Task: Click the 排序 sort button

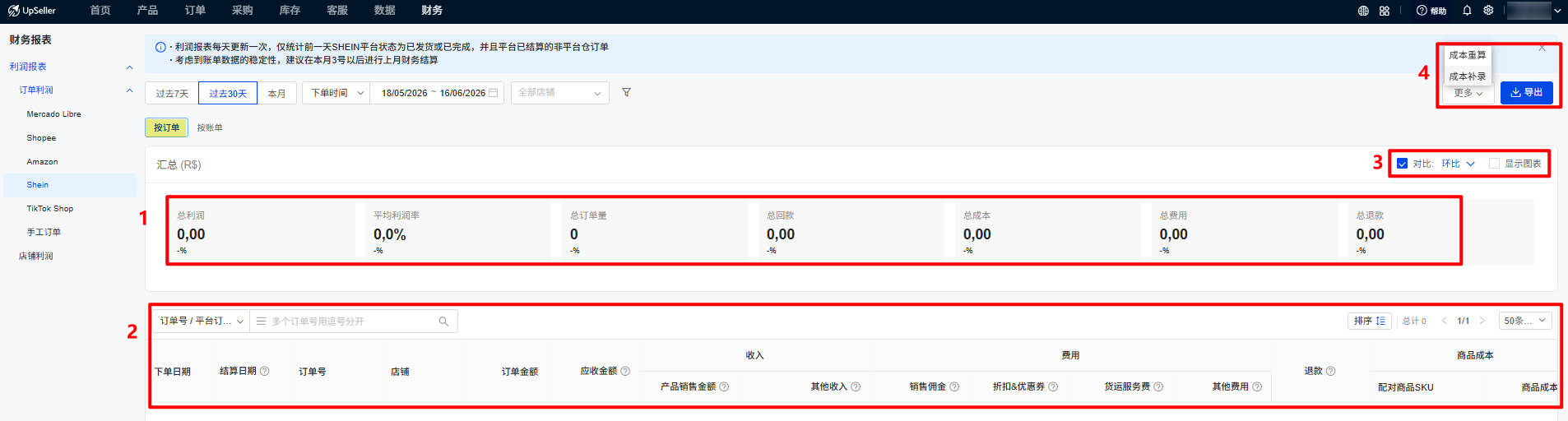Action: pyautogui.click(x=1370, y=321)
